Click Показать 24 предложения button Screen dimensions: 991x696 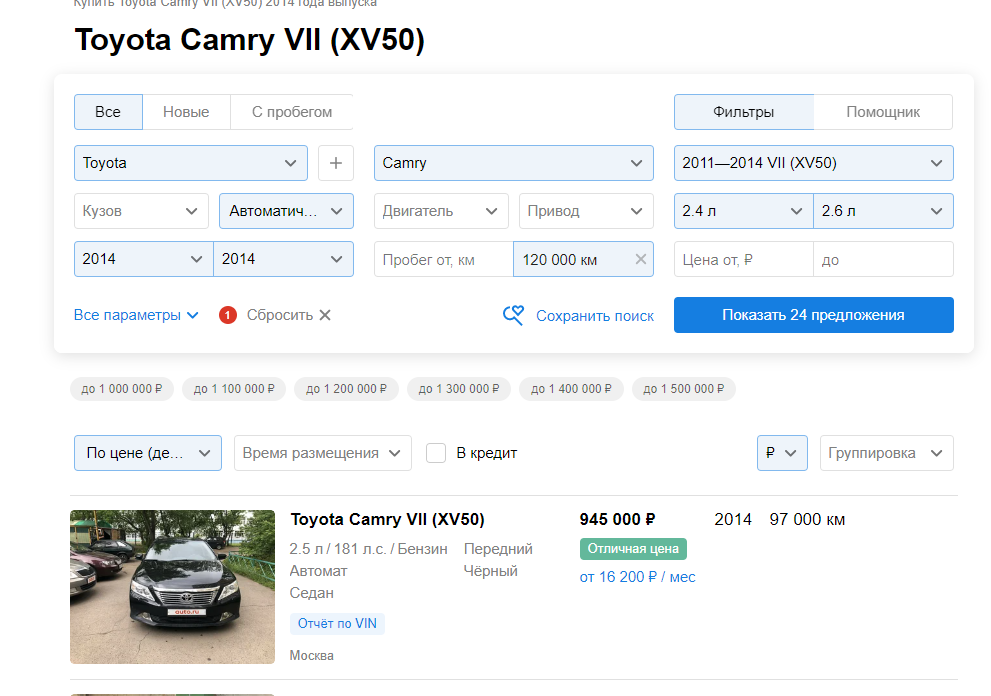pos(813,315)
